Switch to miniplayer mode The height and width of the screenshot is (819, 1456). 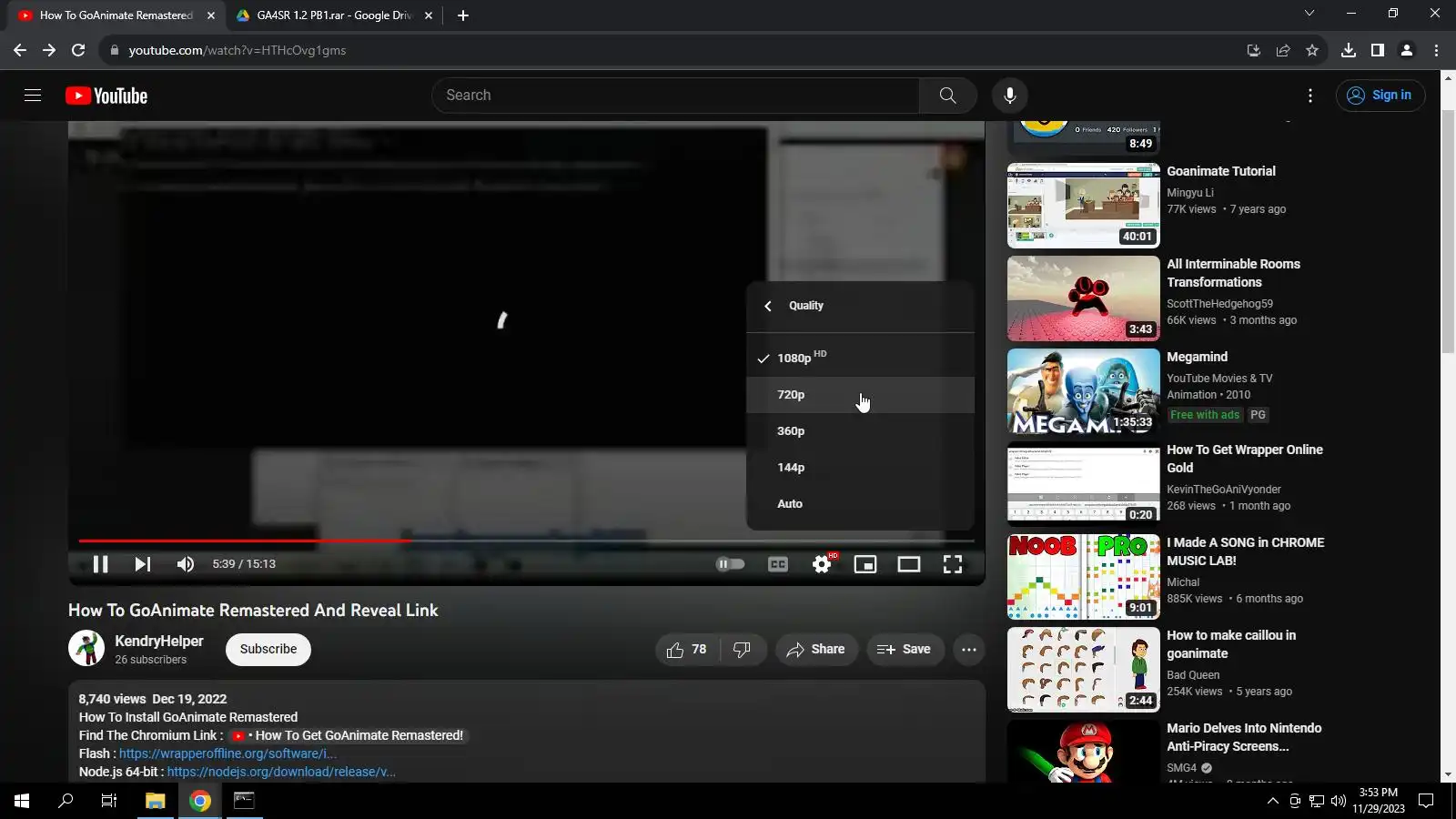[x=865, y=564]
